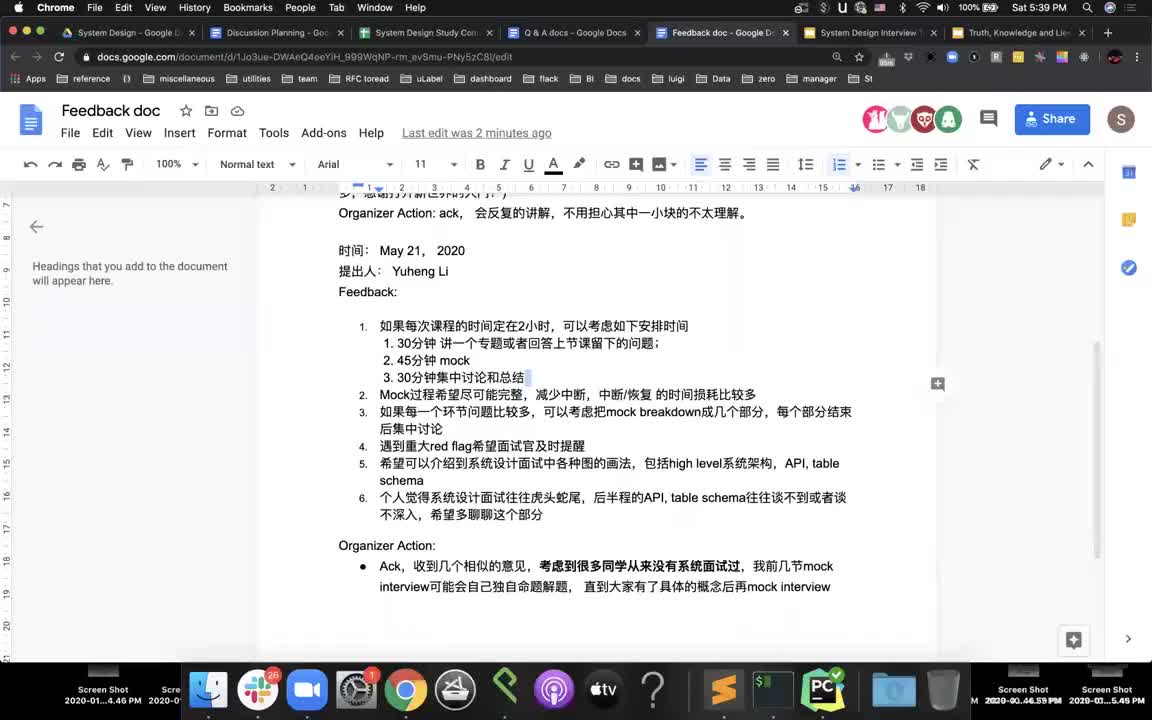1152x720 pixels.
Task: Open the dashboard bookmarks folder
Action: point(483,79)
